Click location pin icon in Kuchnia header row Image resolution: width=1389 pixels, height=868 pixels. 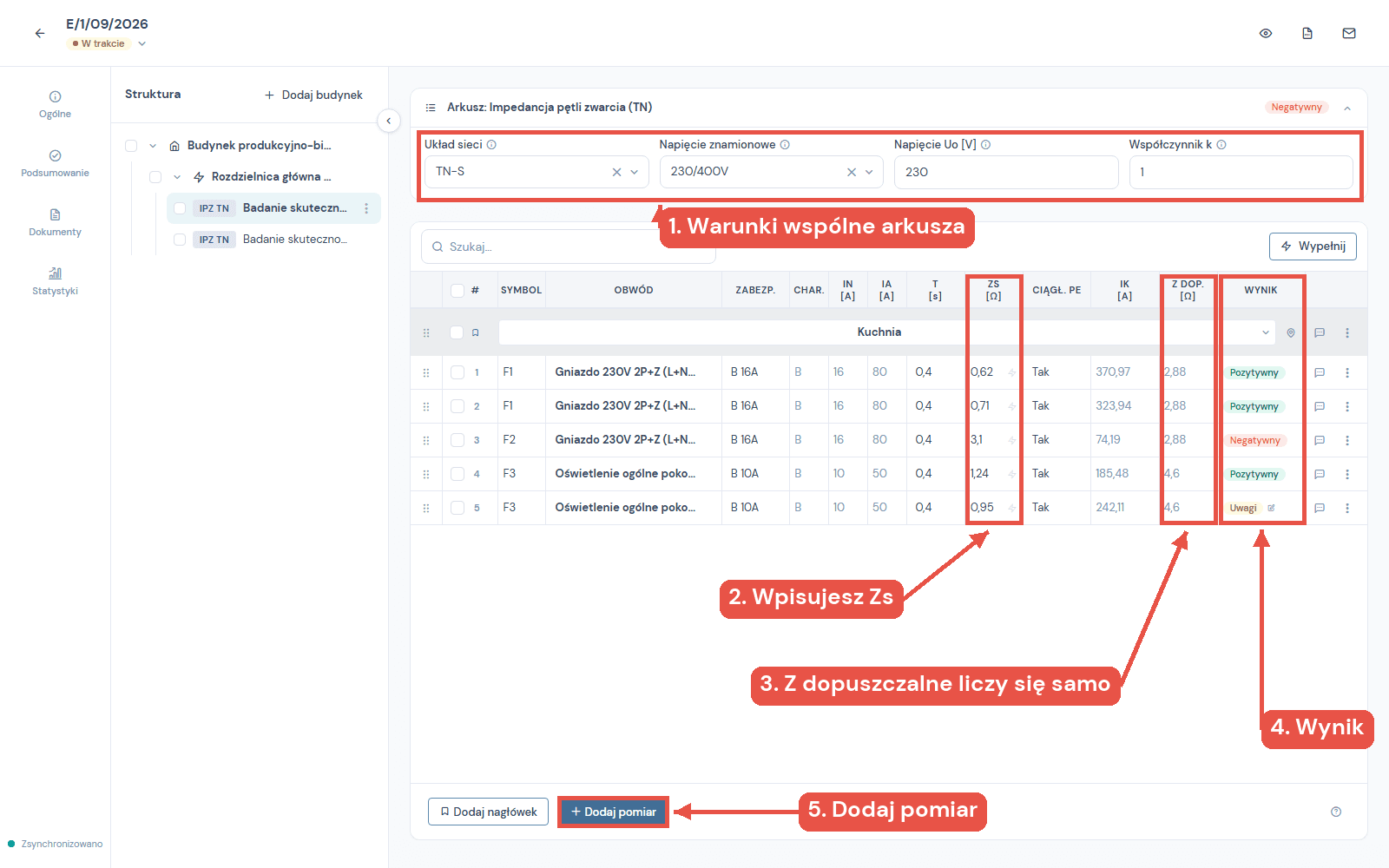click(x=1291, y=332)
